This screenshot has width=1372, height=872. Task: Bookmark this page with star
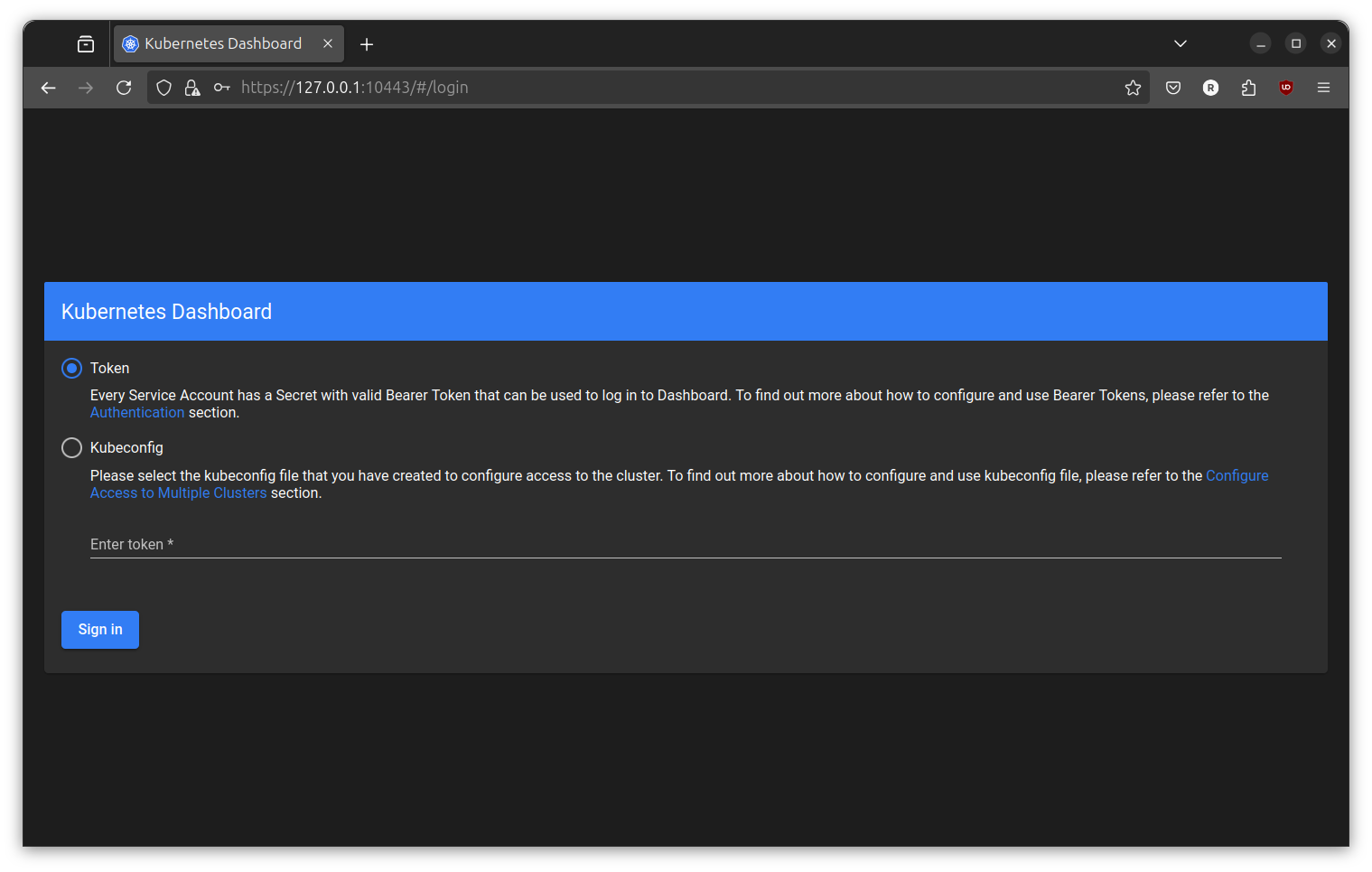tap(1133, 88)
